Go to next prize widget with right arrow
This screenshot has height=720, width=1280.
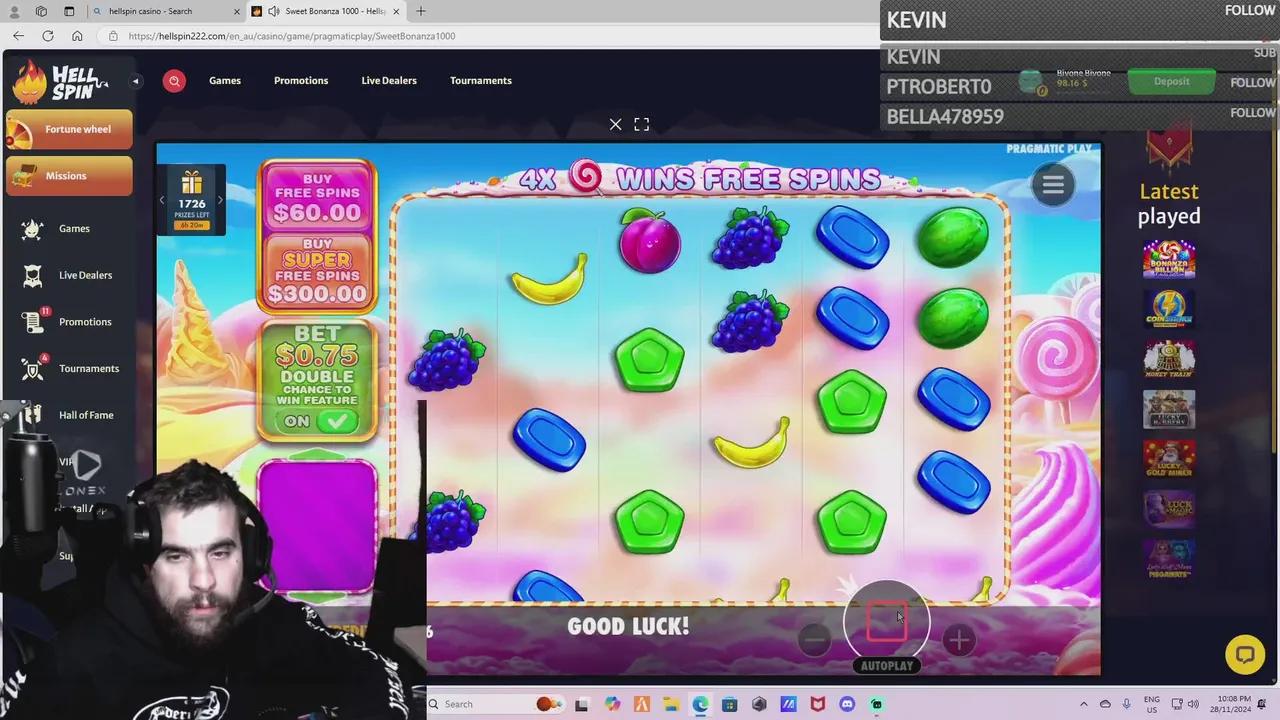pyautogui.click(x=221, y=200)
